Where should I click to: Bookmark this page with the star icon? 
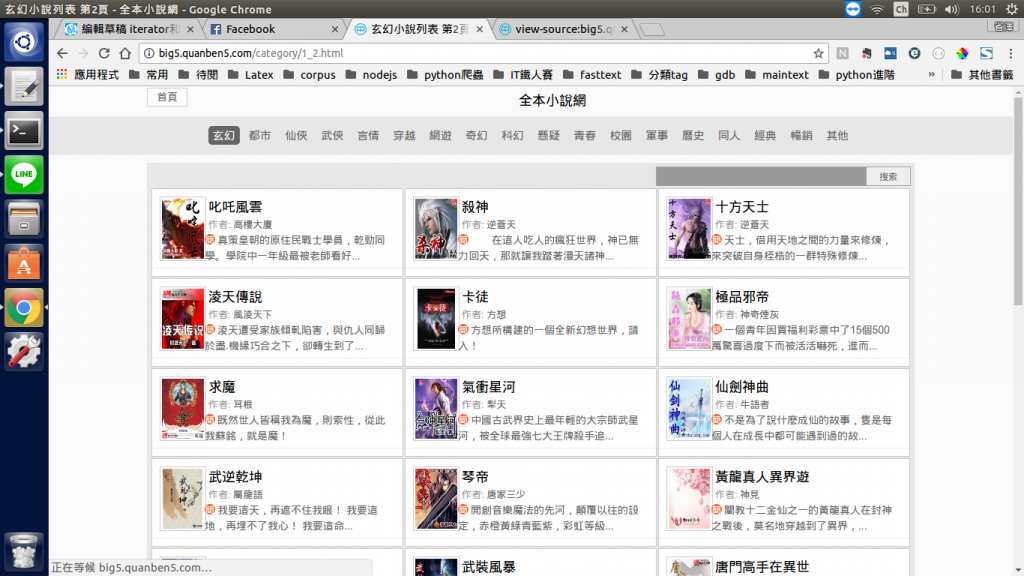pos(818,54)
